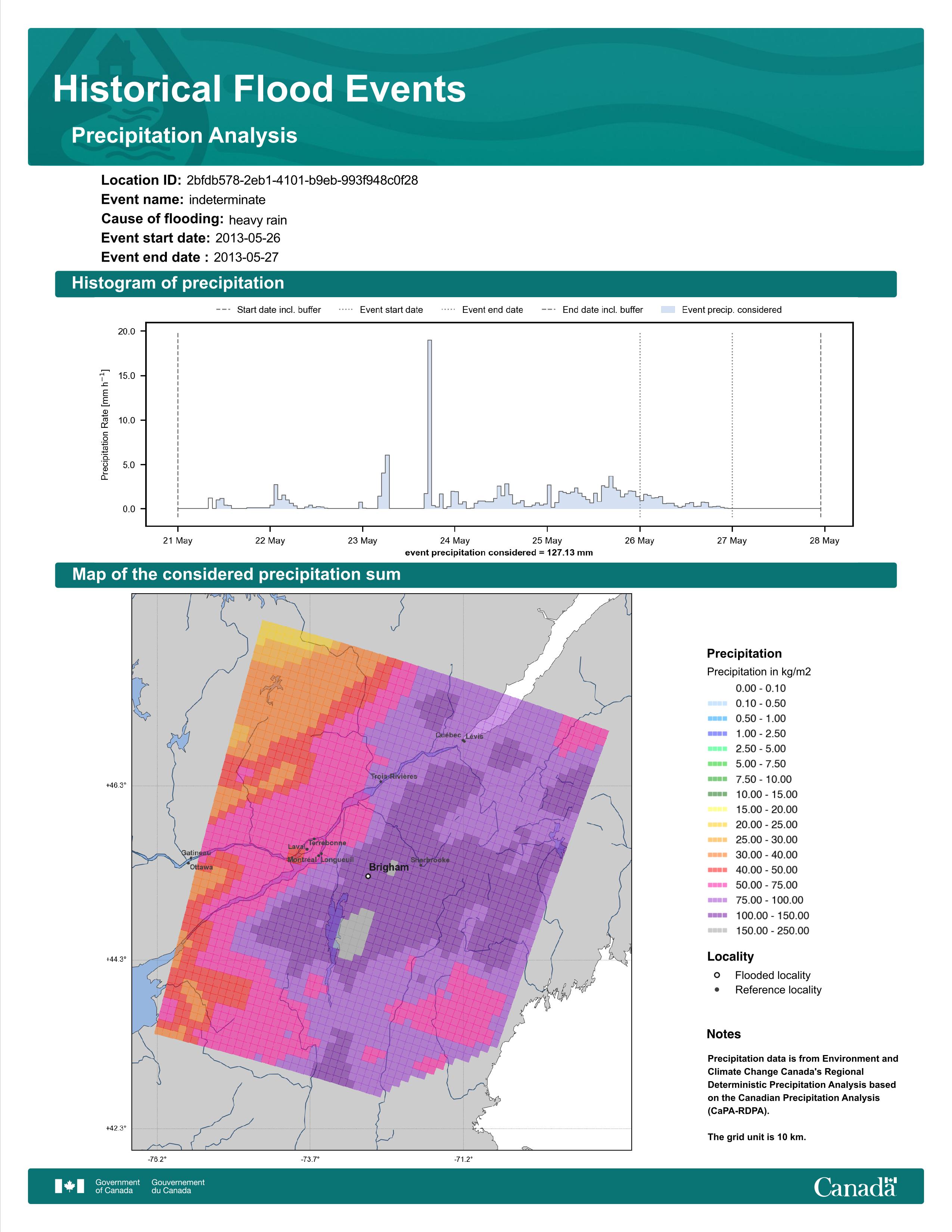Click the Laval label on the map
Screen dimensions: 952x1232
coord(296,847)
